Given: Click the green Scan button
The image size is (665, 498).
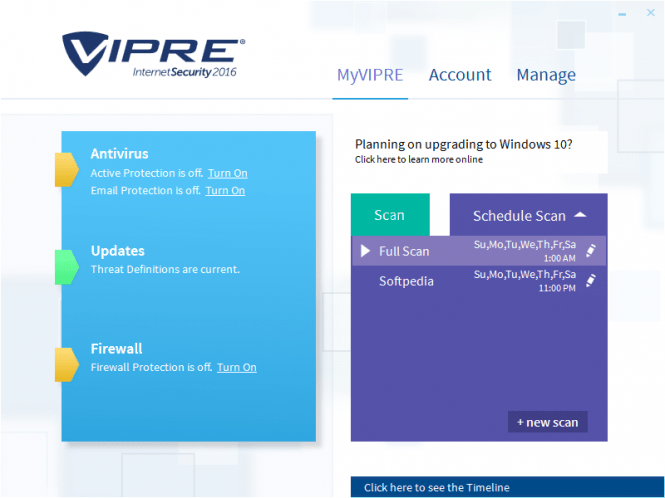Looking at the screenshot, I should coord(390,215).
